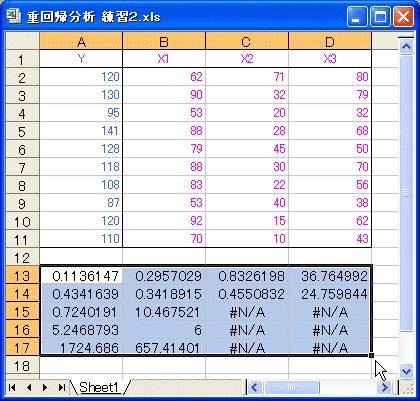Screen dimensions: 420x401
Task: Click the horizontal scrollbar thumb
Action: [x=292, y=387]
